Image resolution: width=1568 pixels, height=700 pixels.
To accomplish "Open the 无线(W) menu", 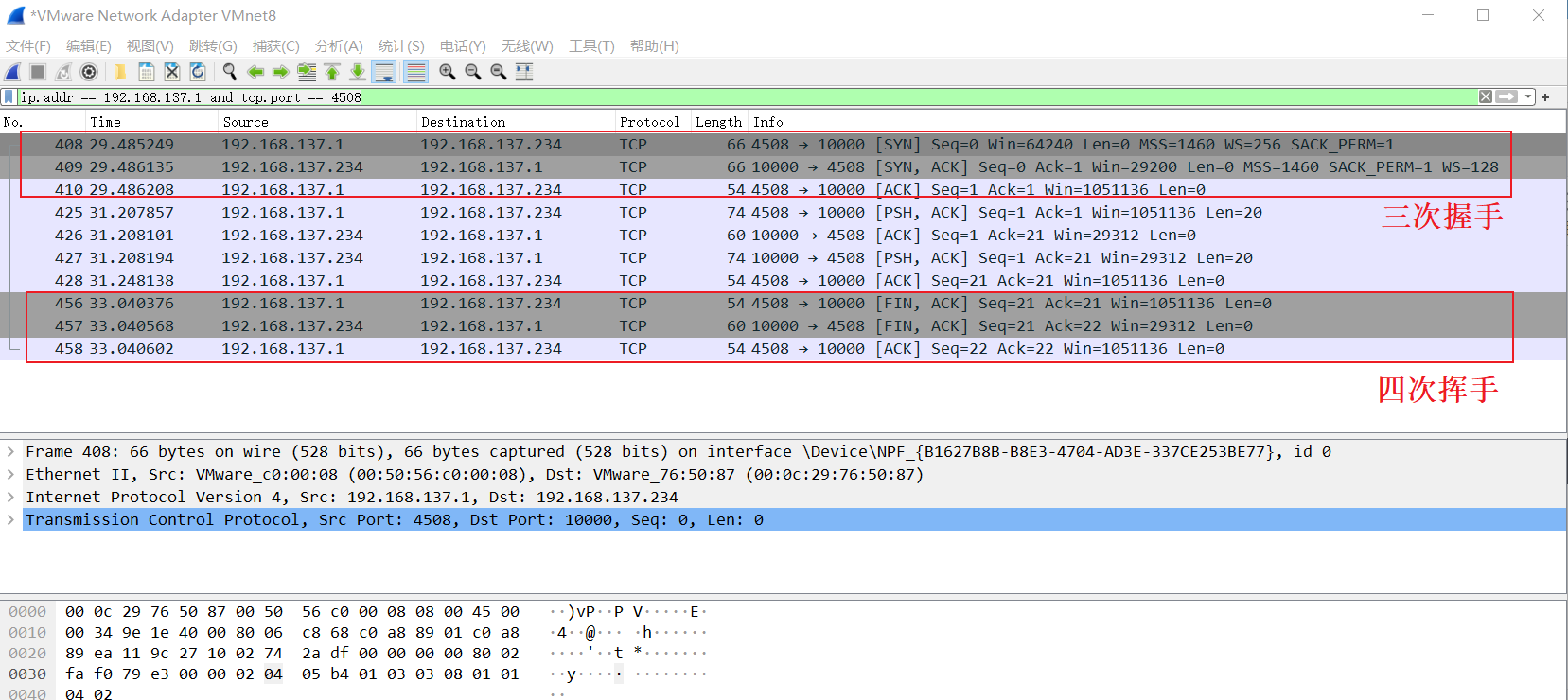I will pos(527,46).
